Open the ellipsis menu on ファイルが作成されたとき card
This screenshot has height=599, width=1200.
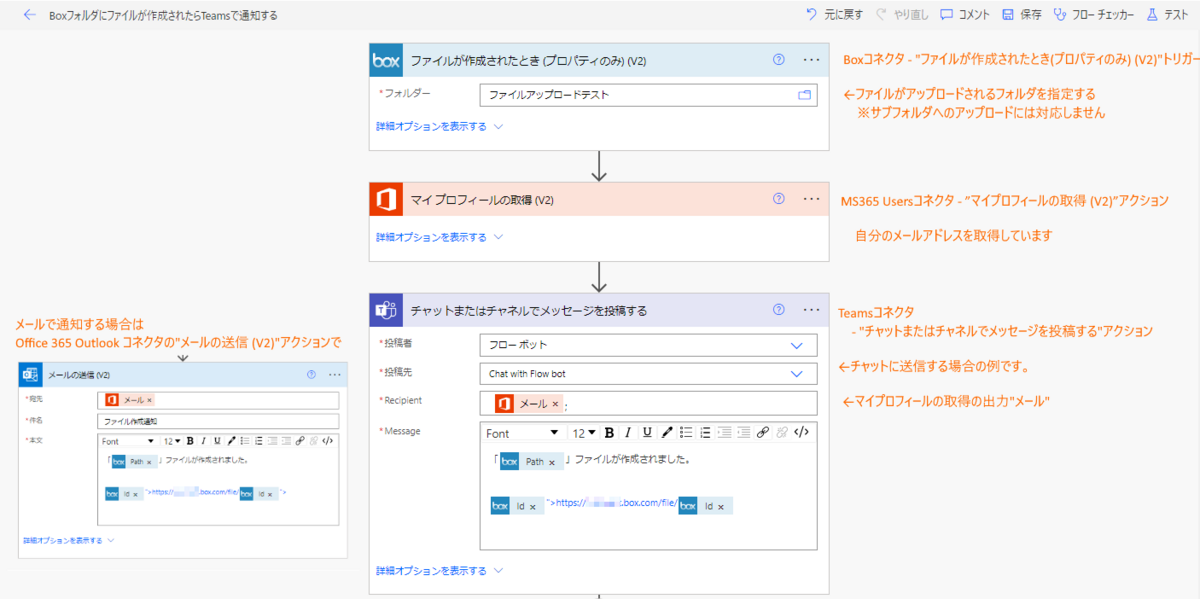pyautogui.click(x=811, y=61)
